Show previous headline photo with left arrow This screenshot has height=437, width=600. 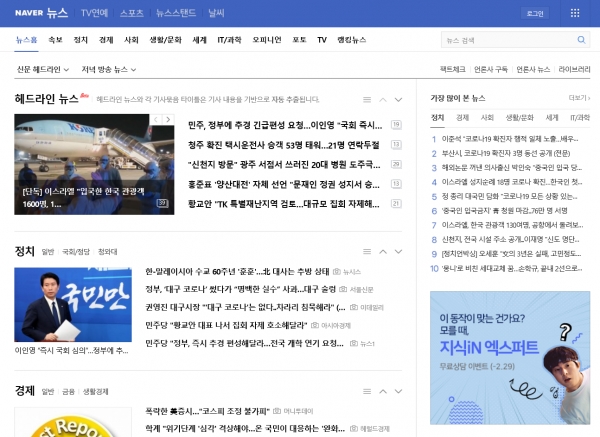(156, 119)
